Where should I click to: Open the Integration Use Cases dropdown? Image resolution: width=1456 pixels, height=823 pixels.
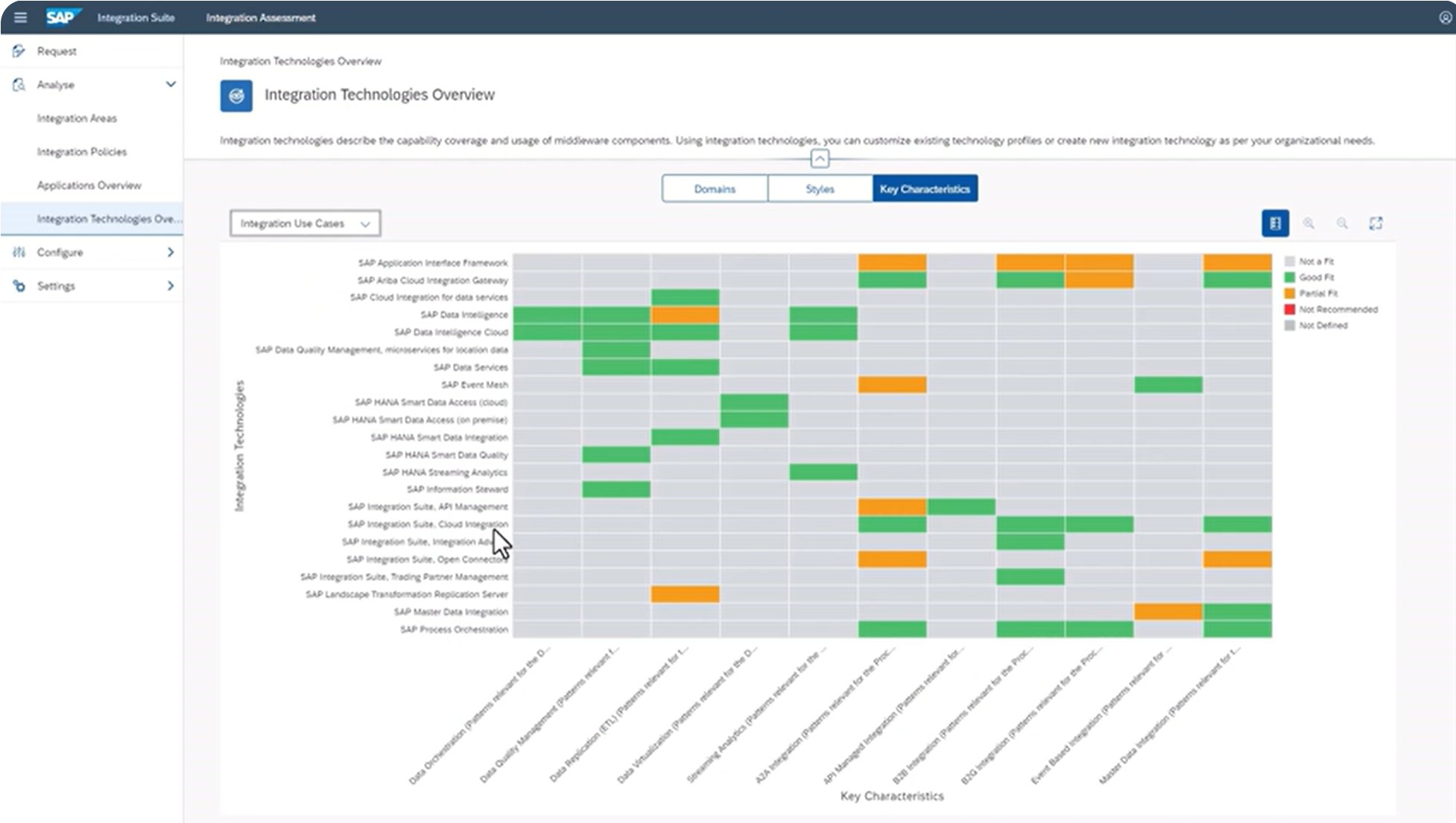(x=305, y=223)
